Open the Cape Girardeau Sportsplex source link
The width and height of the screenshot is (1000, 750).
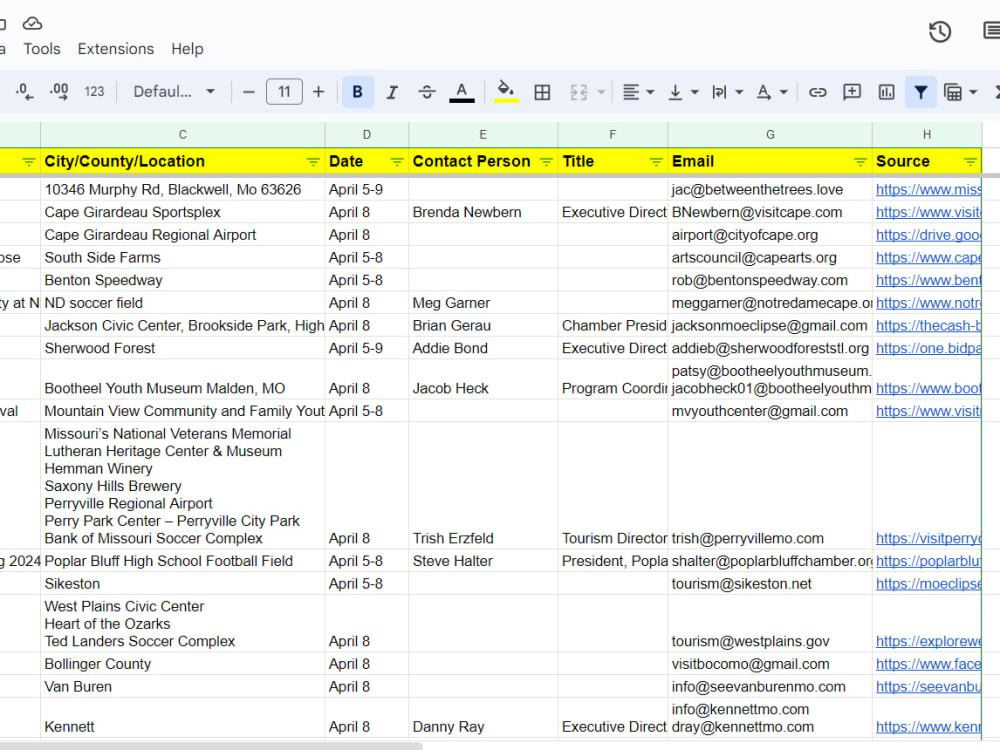(928, 212)
